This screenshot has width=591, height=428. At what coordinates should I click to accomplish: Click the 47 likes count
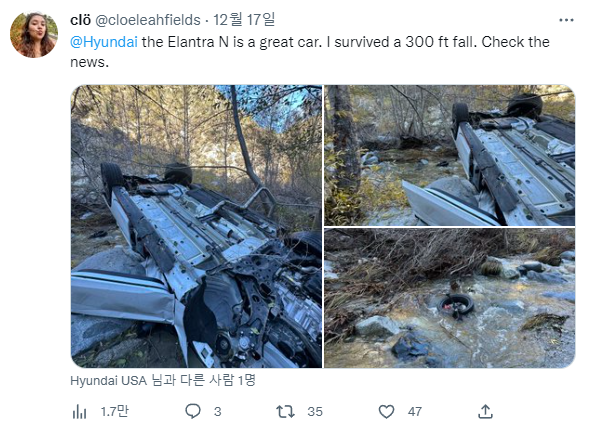[415, 411]
